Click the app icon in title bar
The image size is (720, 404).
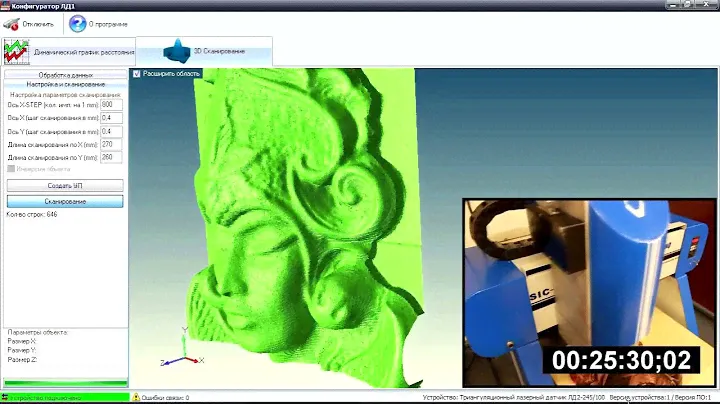coord(5,5)
